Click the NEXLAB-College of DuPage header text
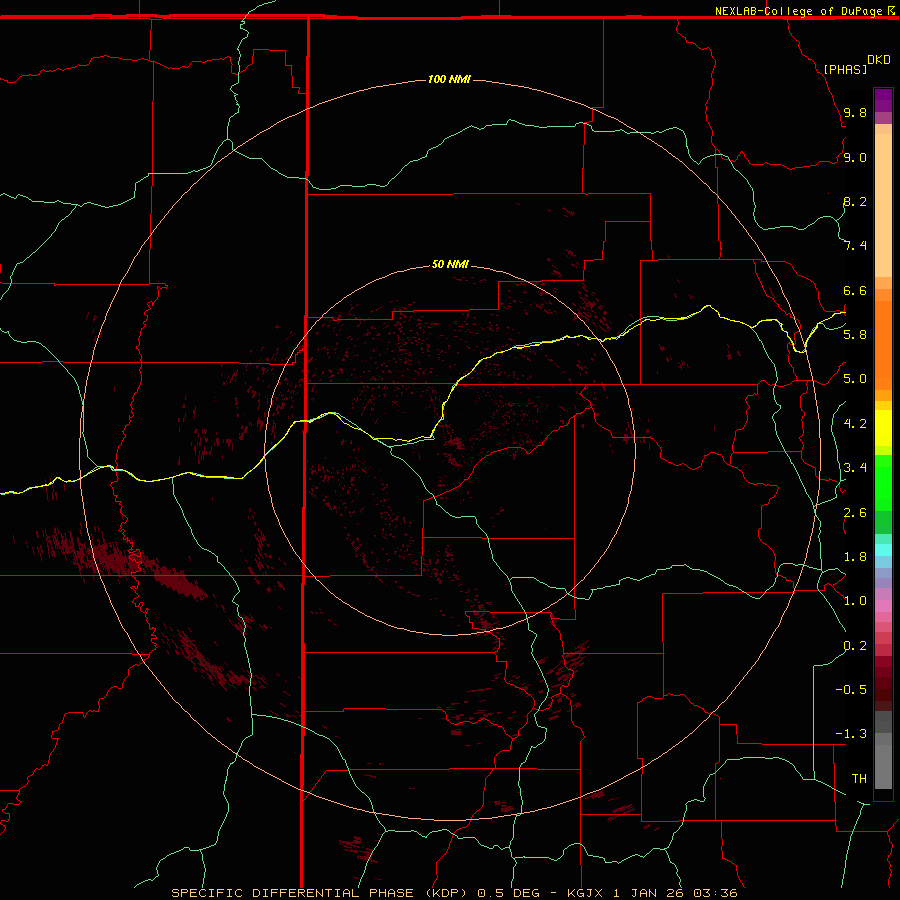The height and width of the screenshot is (900, 900). 798,11
